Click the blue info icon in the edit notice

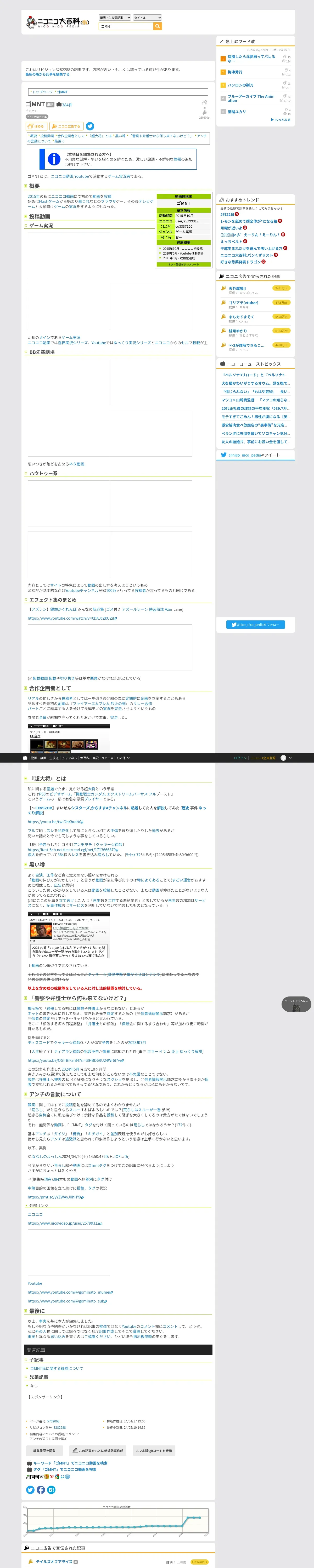(54, 159)
